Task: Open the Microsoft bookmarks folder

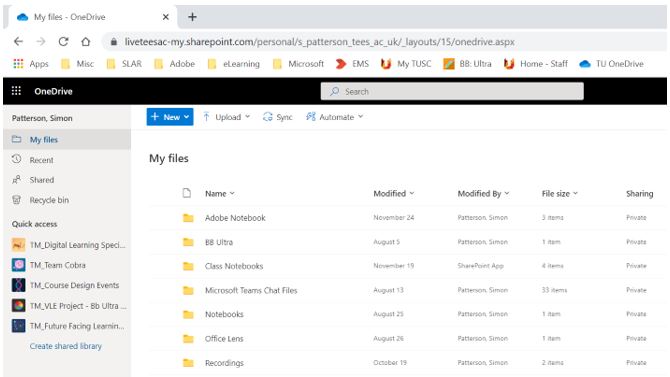Action: coord(298,64)
